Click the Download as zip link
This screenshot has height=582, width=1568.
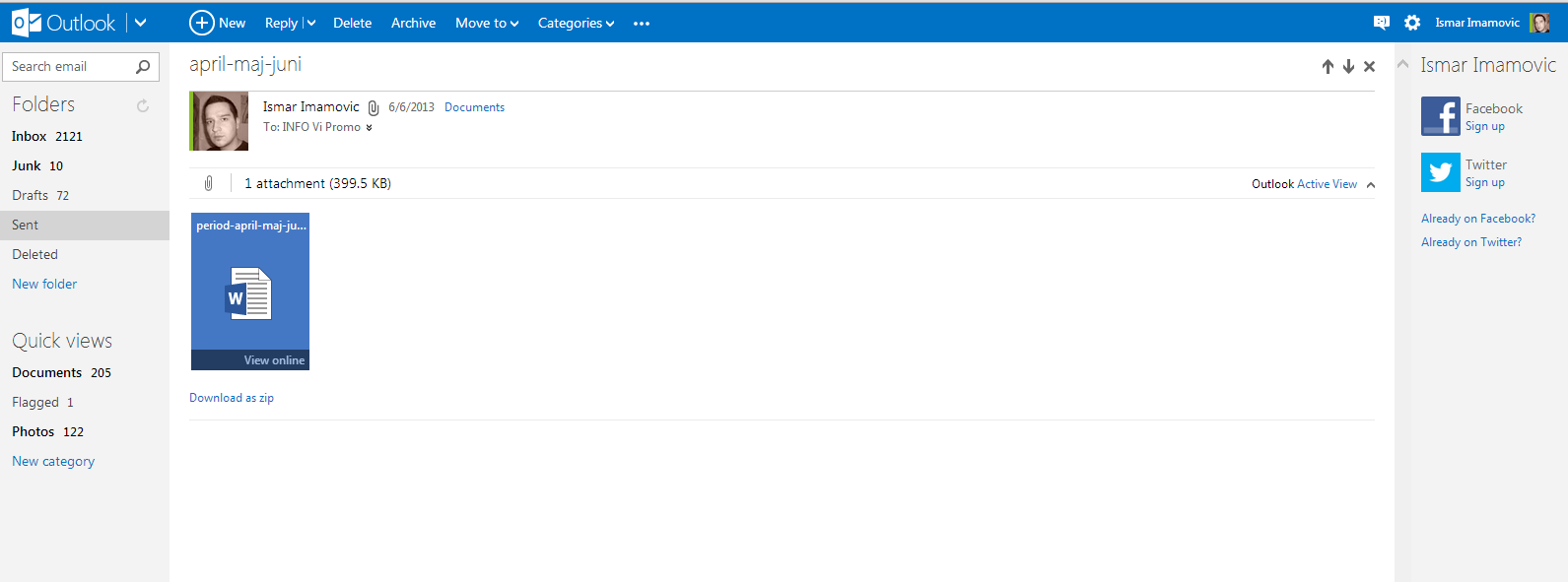point(232,398)
